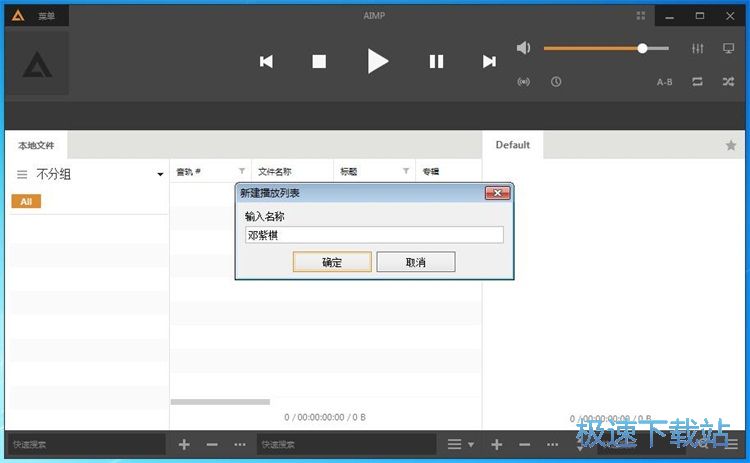Expand the 不分组 grouping dropdown

point(159,175)
